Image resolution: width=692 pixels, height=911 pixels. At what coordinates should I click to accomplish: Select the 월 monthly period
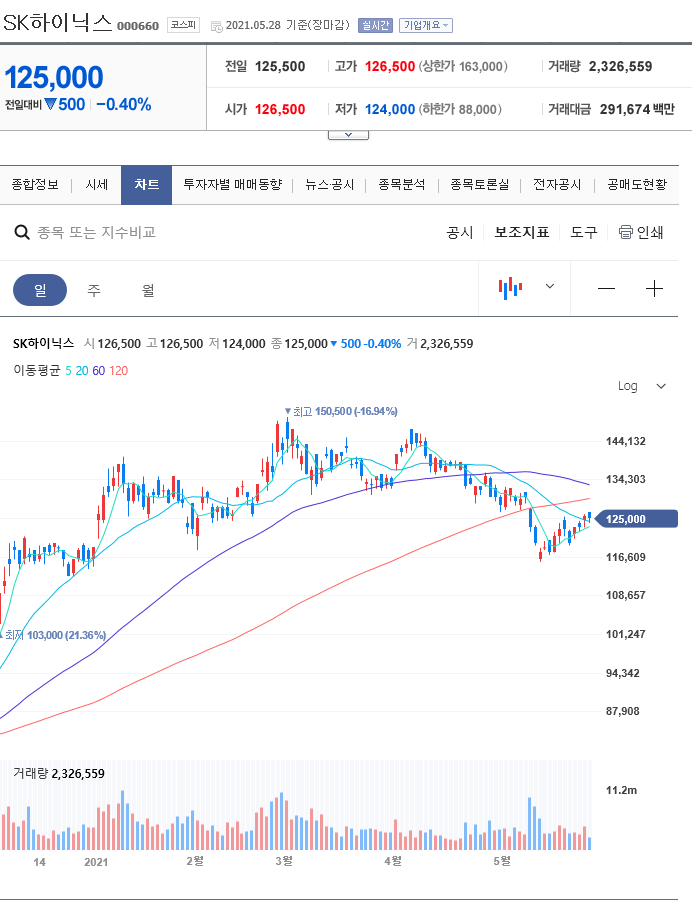(x=148, y=290)
